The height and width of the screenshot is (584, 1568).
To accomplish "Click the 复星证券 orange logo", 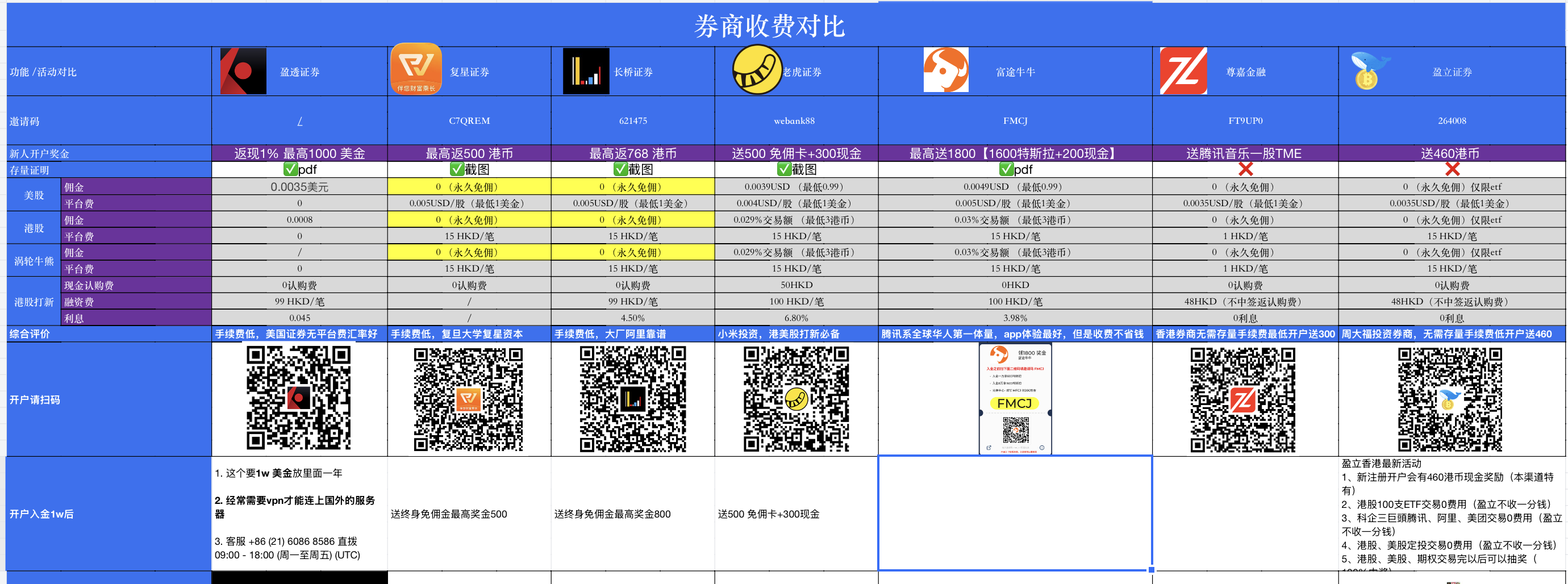I will 416,69.
